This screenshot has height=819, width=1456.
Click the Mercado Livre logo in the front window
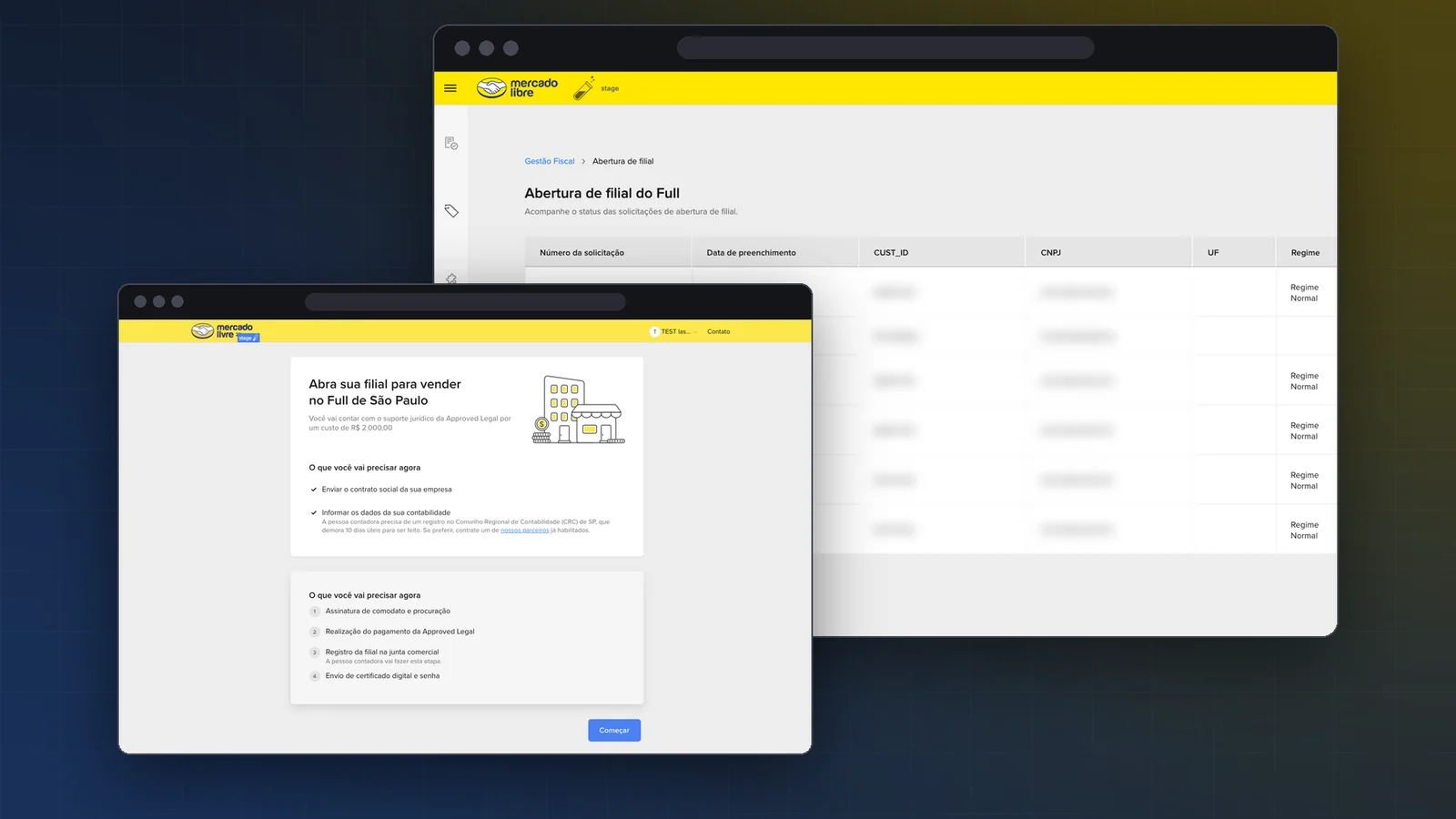[222, 330]
